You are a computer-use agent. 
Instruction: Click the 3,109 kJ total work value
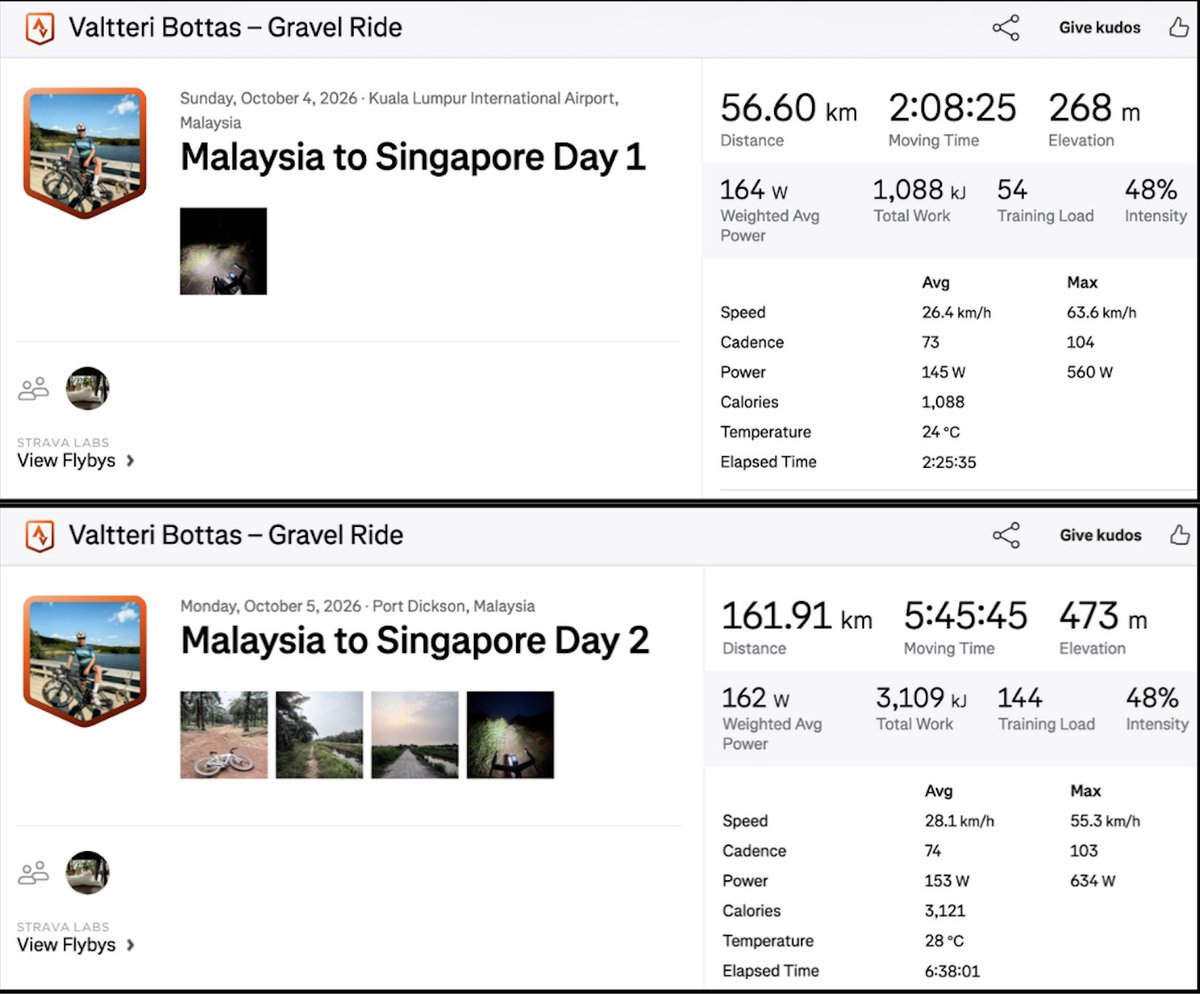[924, 698]
